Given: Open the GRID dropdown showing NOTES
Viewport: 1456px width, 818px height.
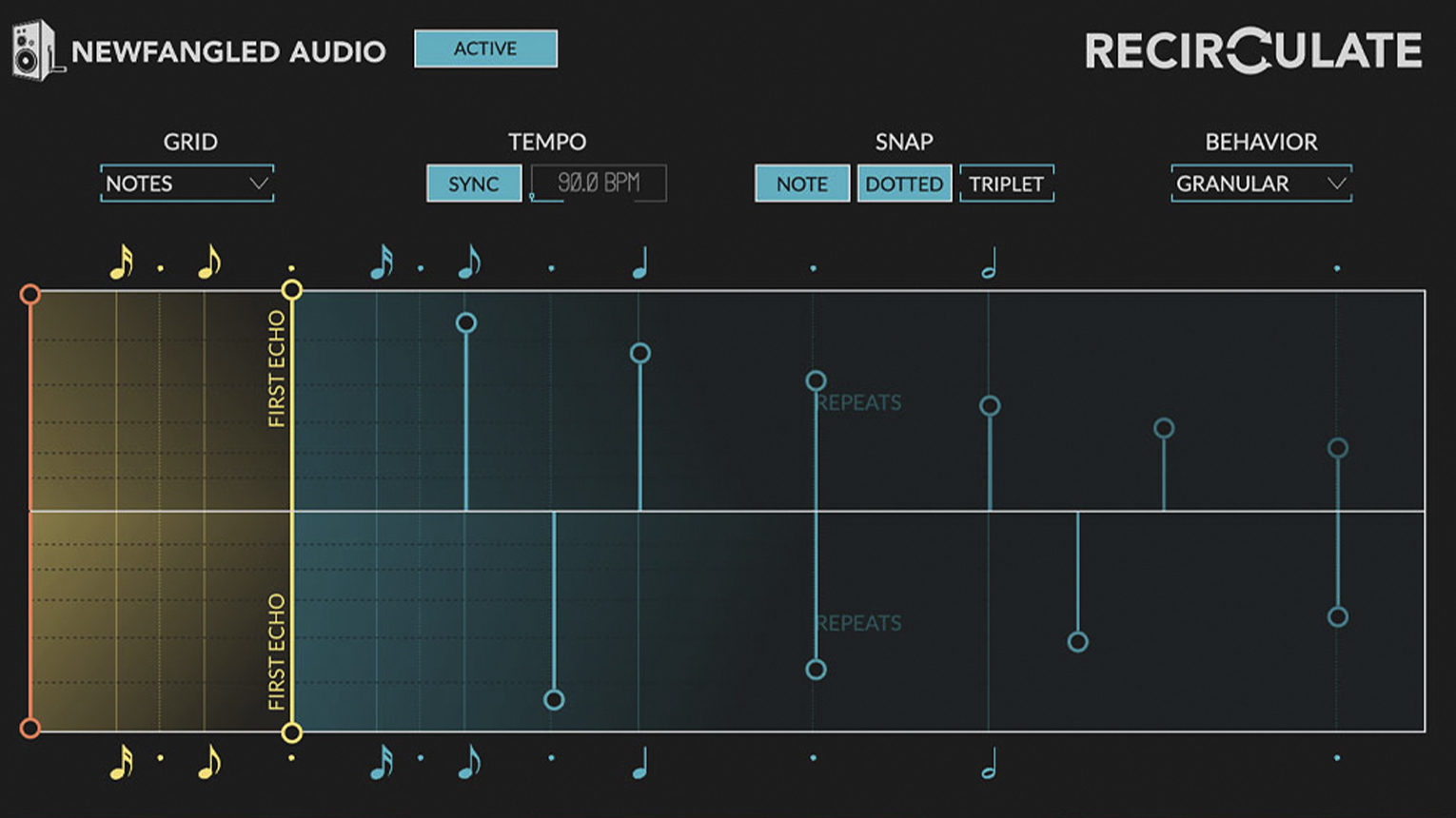Looking at the screenshot, I should 186,183.
